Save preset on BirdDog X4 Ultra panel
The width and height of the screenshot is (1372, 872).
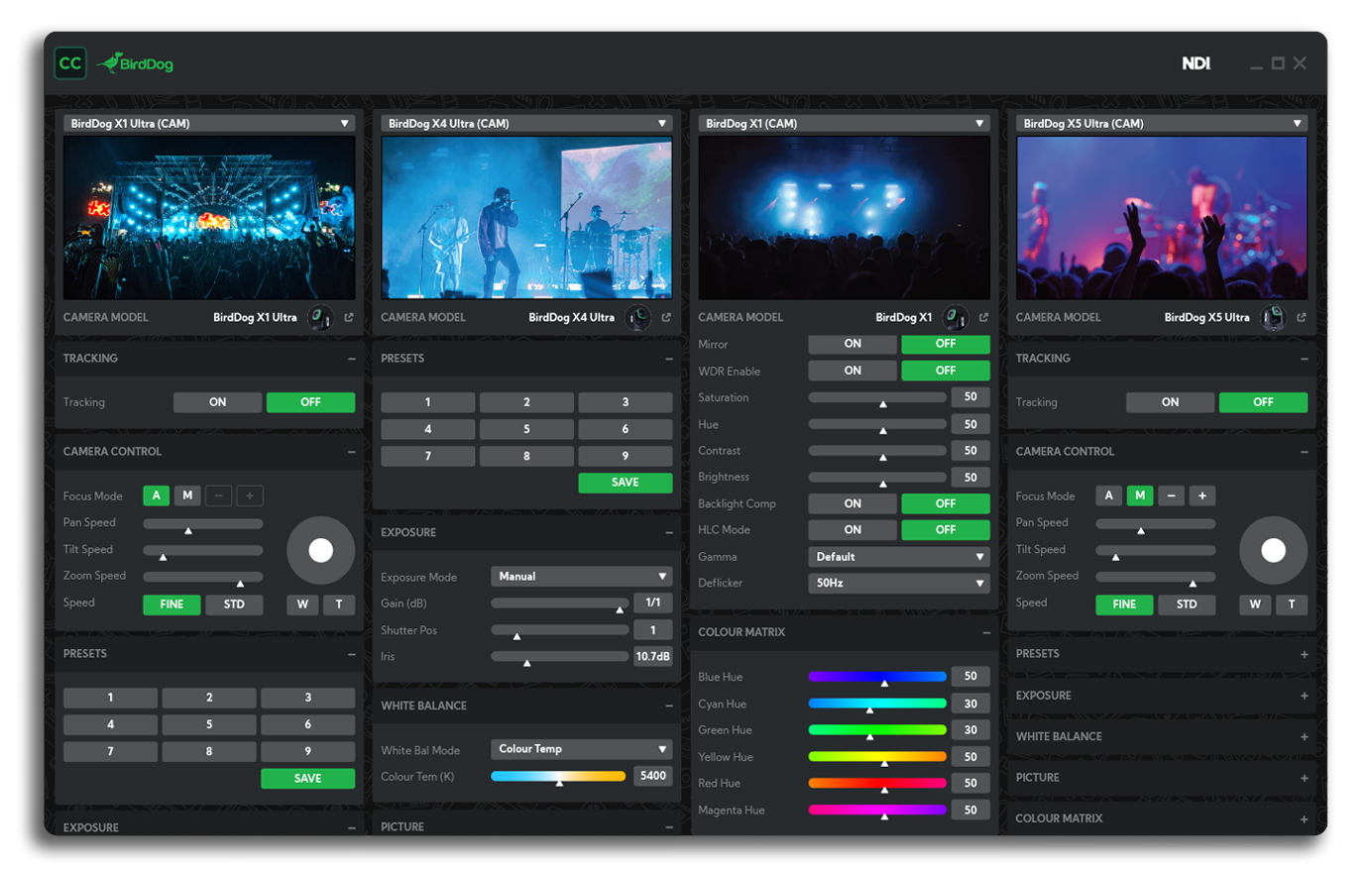625,483
